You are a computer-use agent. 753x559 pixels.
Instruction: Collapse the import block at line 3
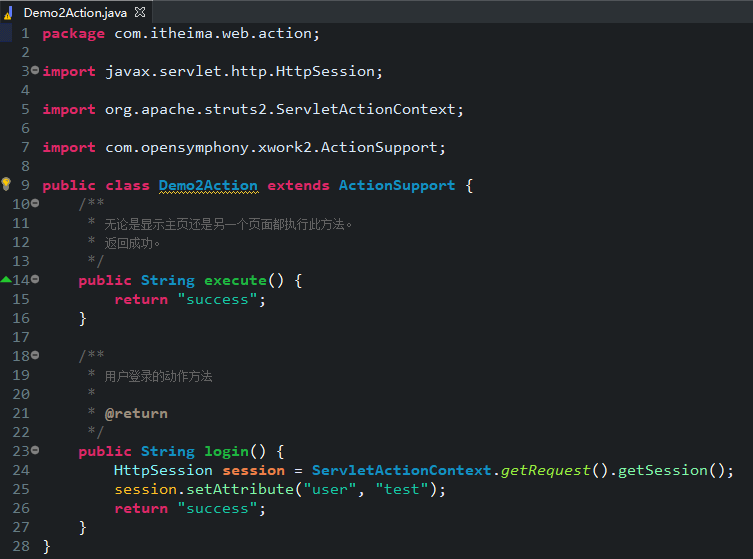point(35,71)
